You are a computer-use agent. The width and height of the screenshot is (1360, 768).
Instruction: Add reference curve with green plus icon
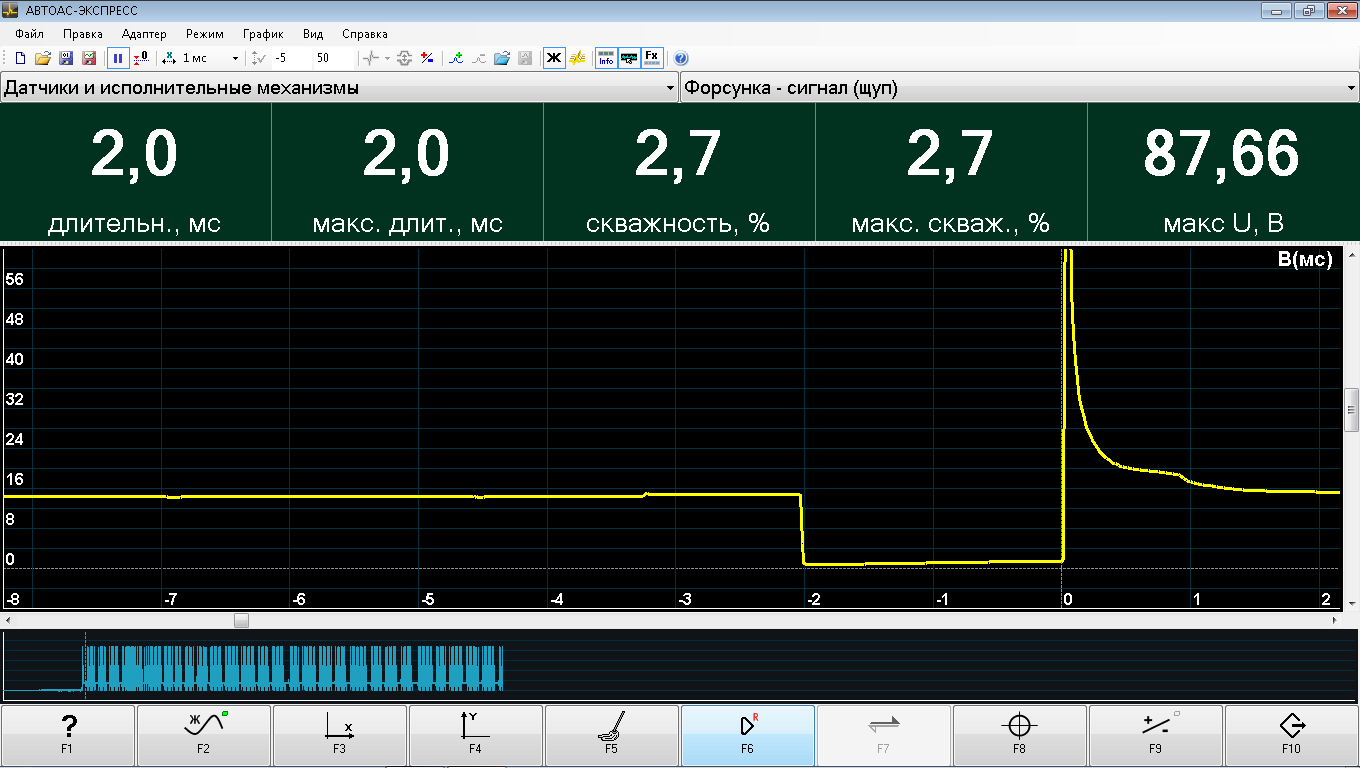456,58
